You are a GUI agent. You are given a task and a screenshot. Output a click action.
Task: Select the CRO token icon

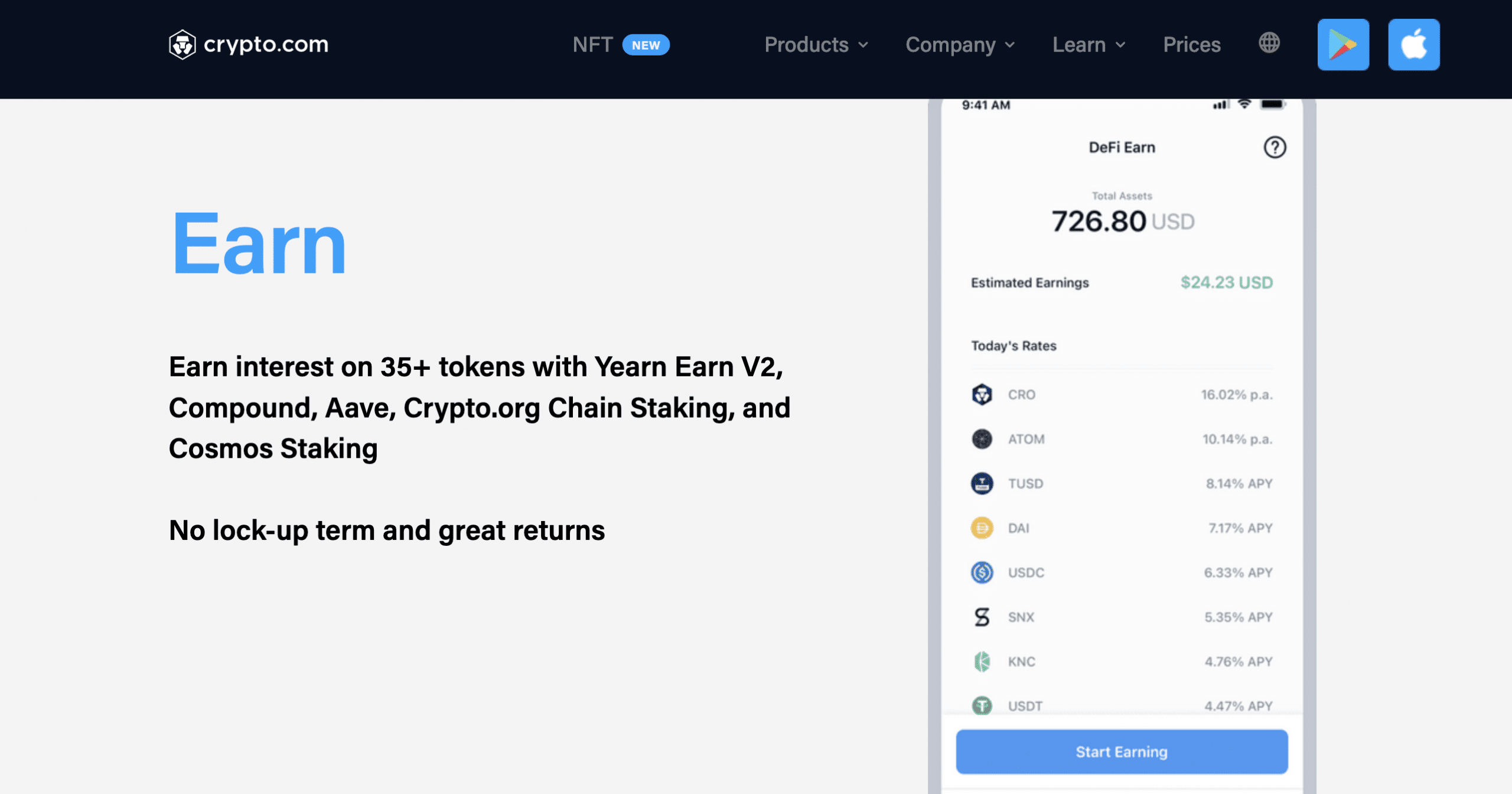(x=982, y=395)
